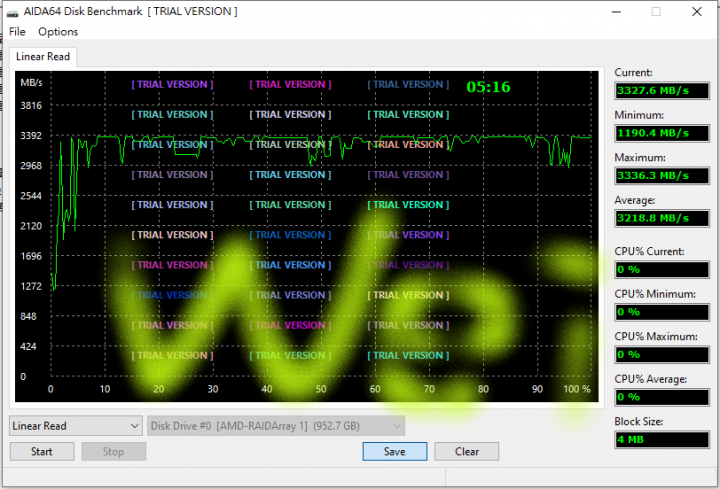This screenshot has width=720, height=489.
Task: Click the Save button
Action: click(394, 451)
